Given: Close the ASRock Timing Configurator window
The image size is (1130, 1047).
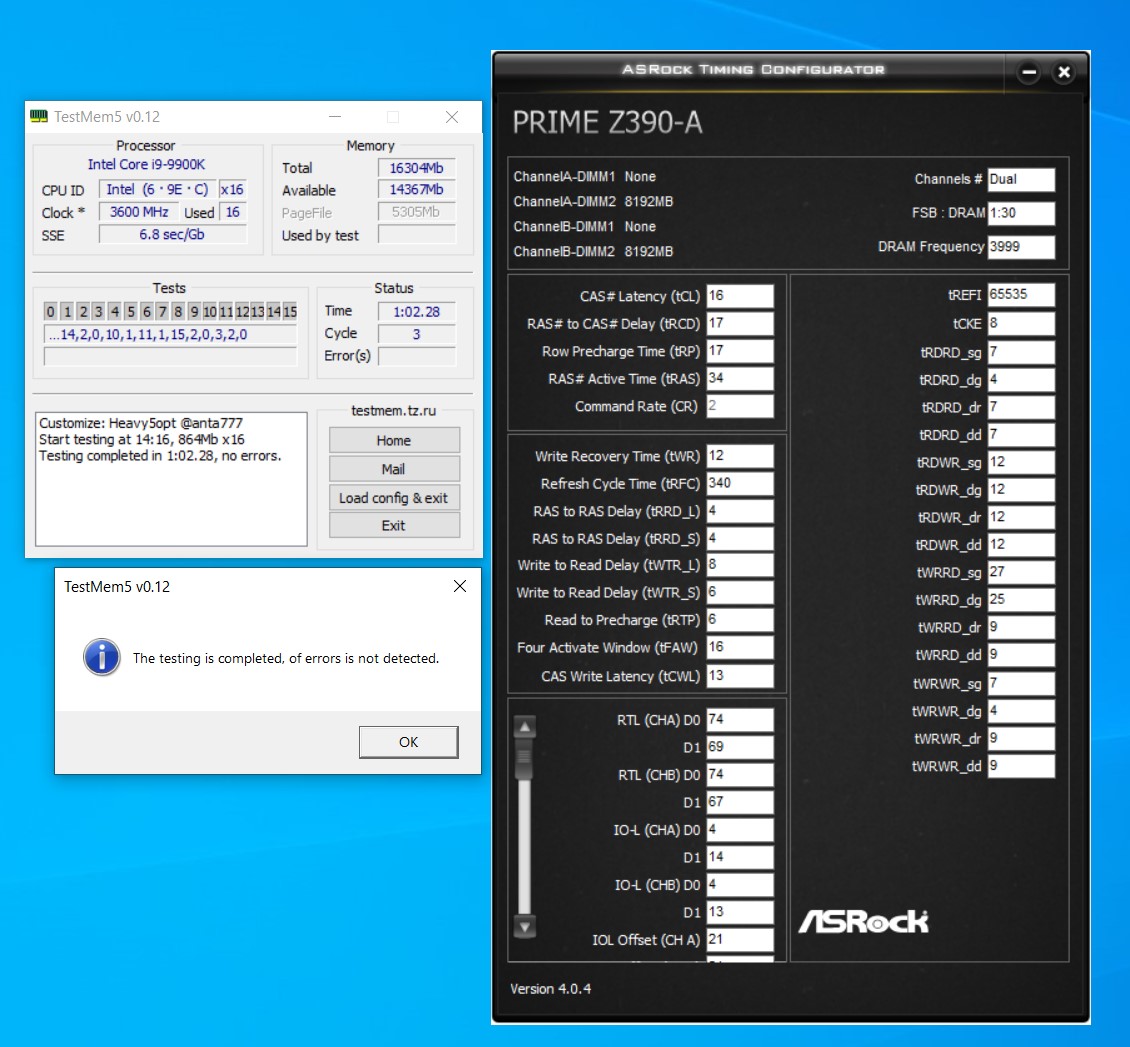Looking at the screenshot, I should point(1064,72).
